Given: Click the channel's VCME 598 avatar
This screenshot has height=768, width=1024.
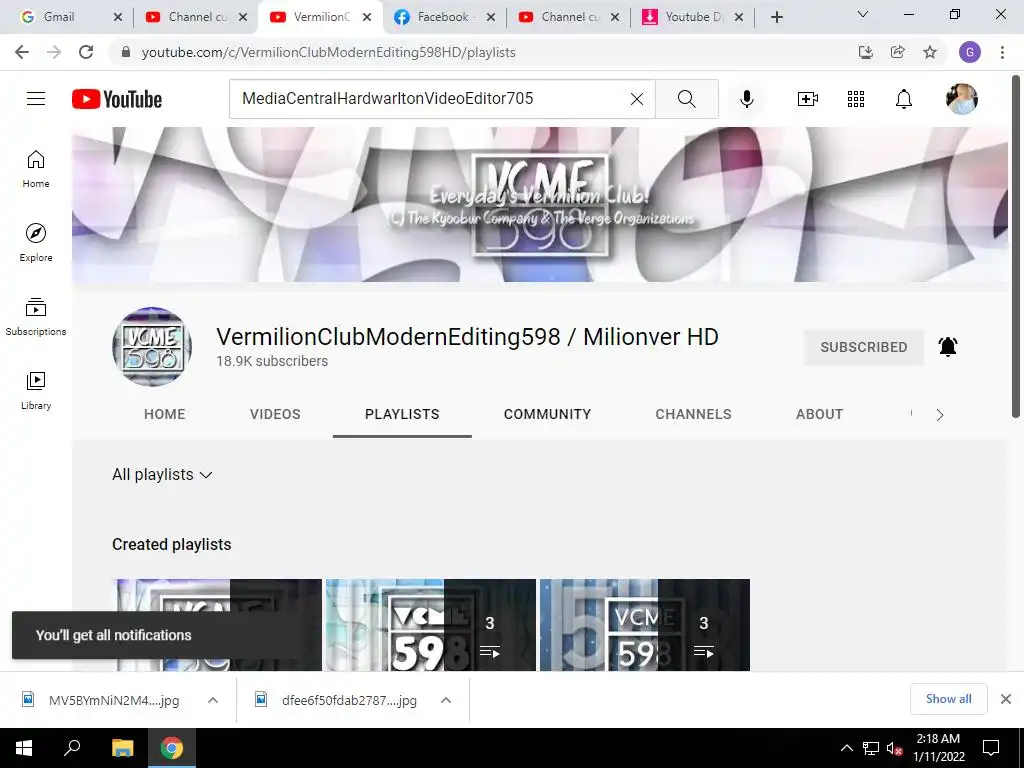Looking at the screenshot, I should [152, 347].
